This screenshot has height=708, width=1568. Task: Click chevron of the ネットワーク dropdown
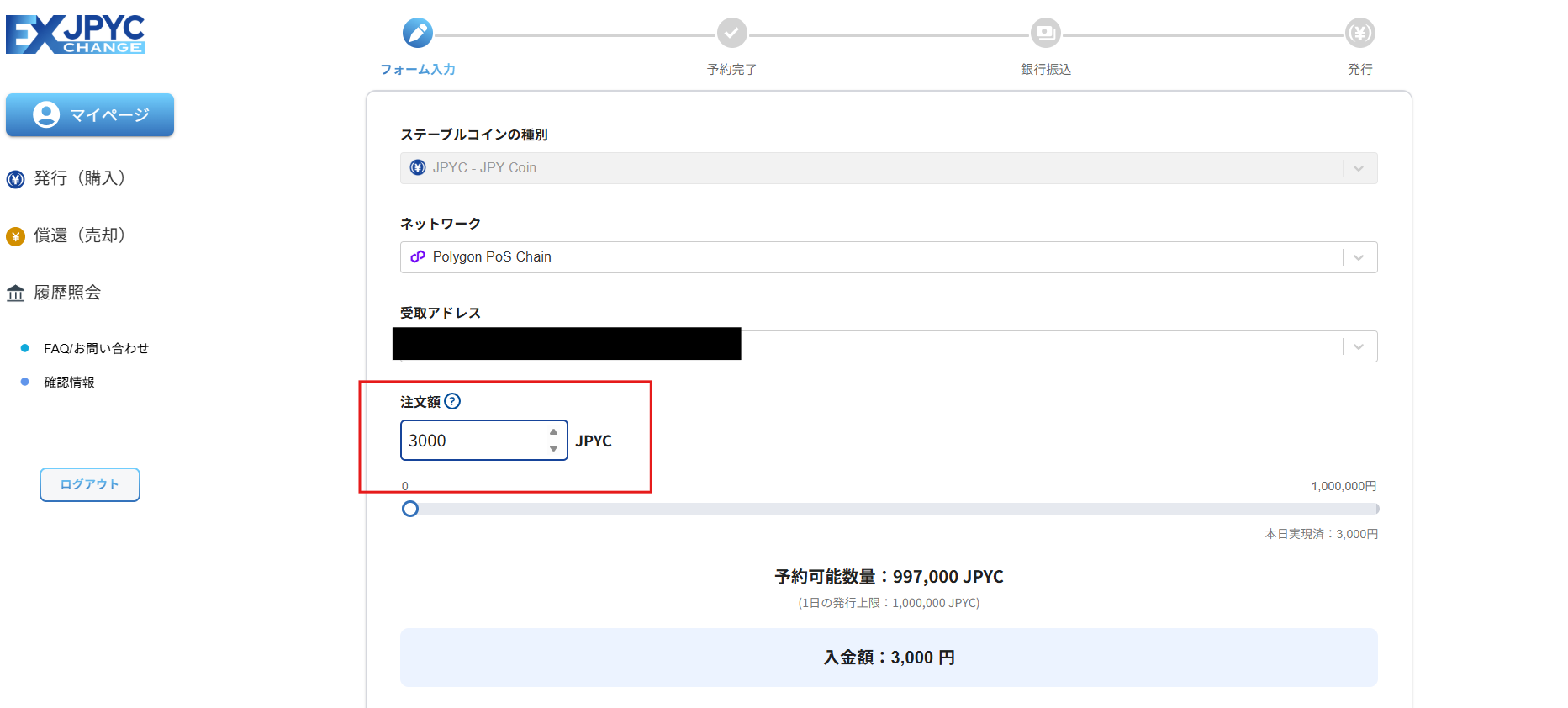1359,257
